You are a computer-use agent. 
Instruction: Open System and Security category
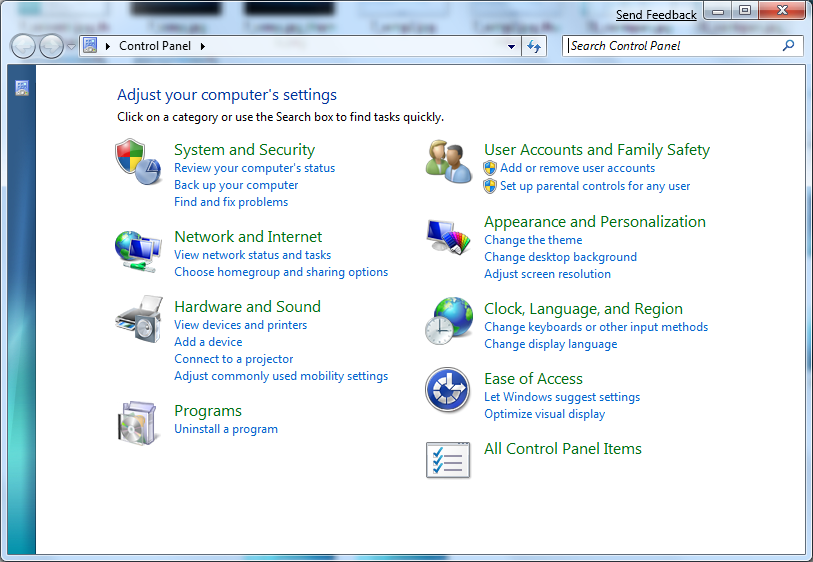coord(244,149)
